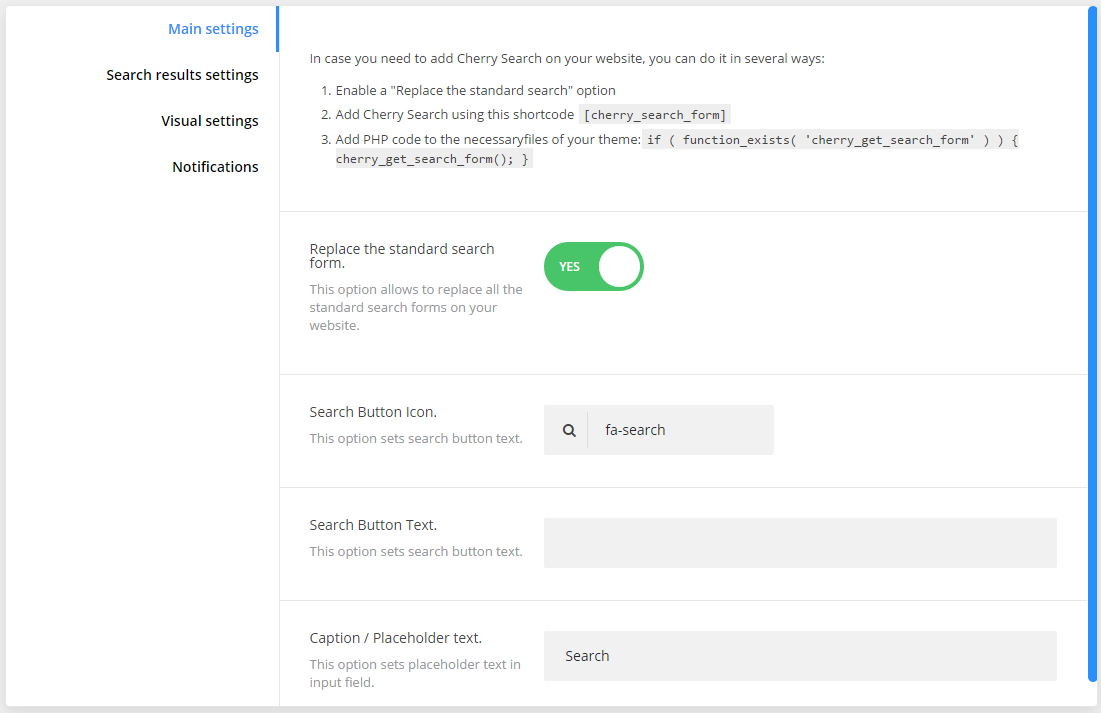Click the "Replace the standard search form." label
This screenshot has width=1101, height=713.
pyautogui.click(x=402, y=256)
